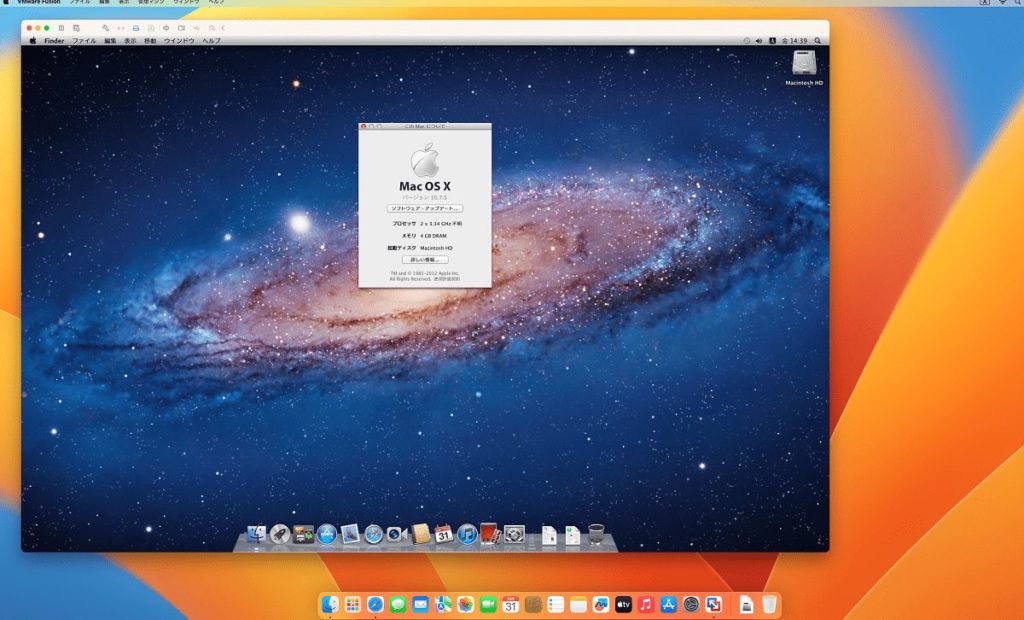Open the ウインドウ menu in guest Finder
The image size is (1024, 620).
(x=179, y=41)
